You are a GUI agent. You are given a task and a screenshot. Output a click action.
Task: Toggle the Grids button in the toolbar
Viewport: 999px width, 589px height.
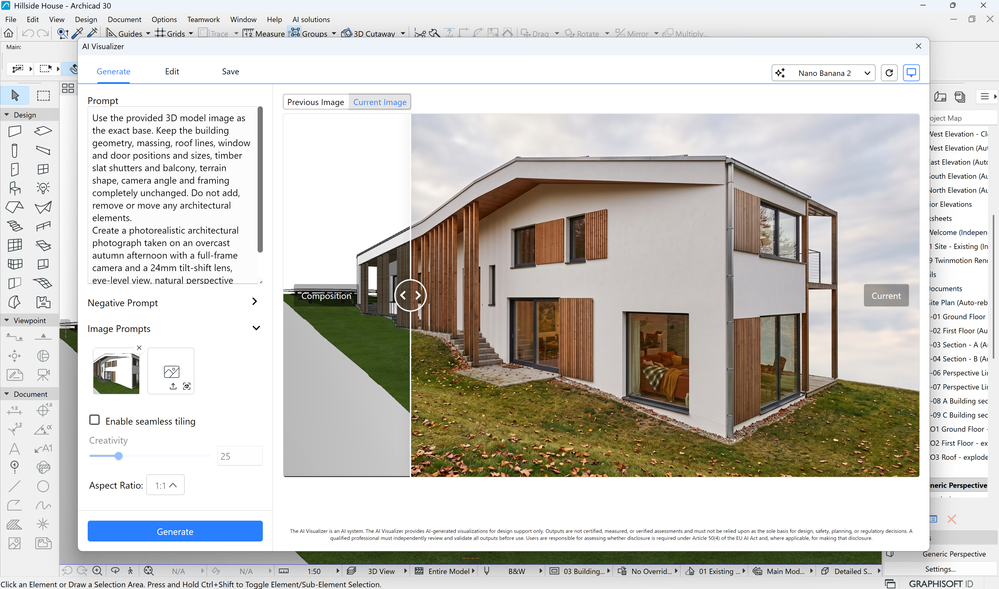click(x=169, y=33)
